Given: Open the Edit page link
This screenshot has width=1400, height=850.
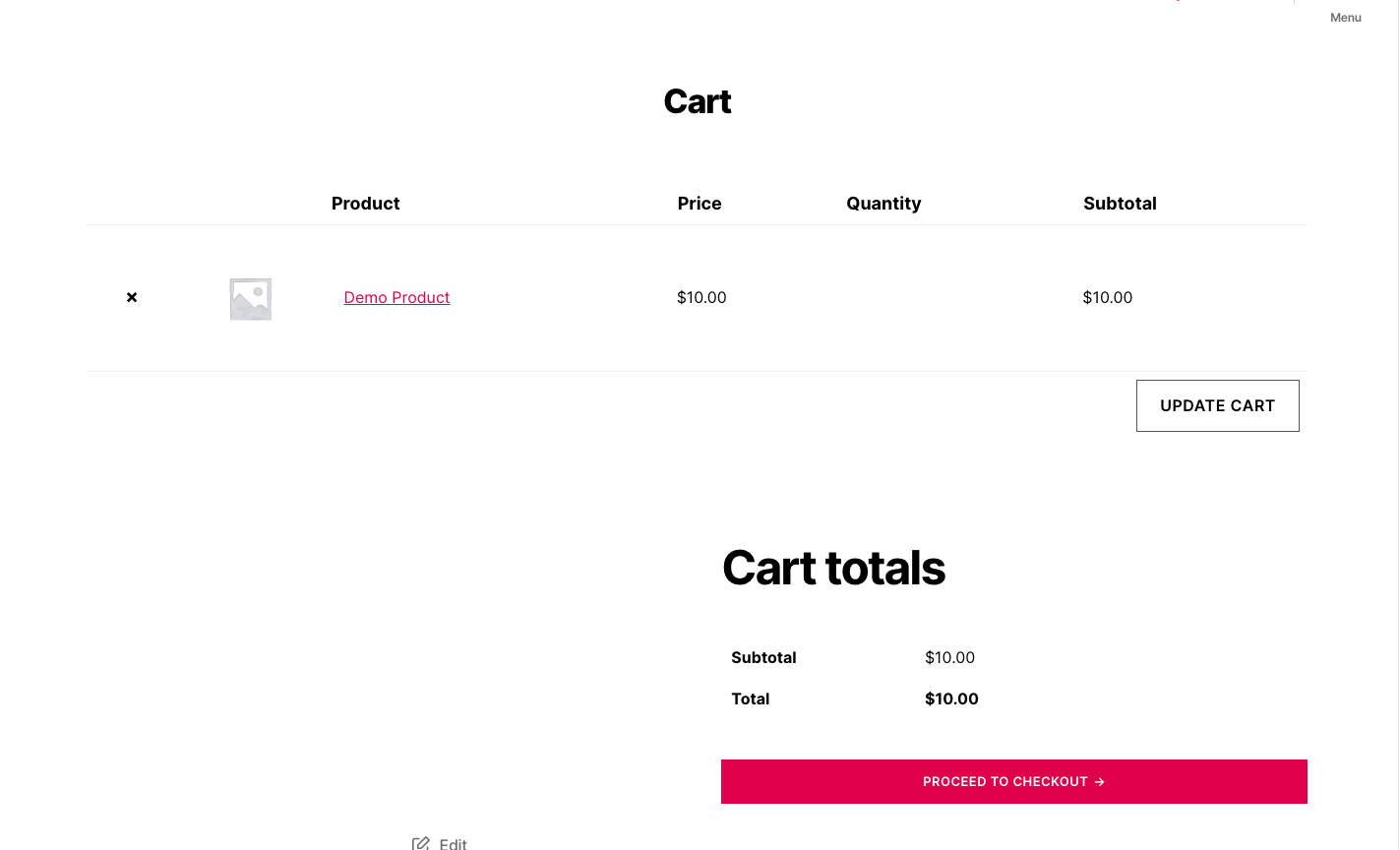Looking at the screenshot, I should (453, 843).
